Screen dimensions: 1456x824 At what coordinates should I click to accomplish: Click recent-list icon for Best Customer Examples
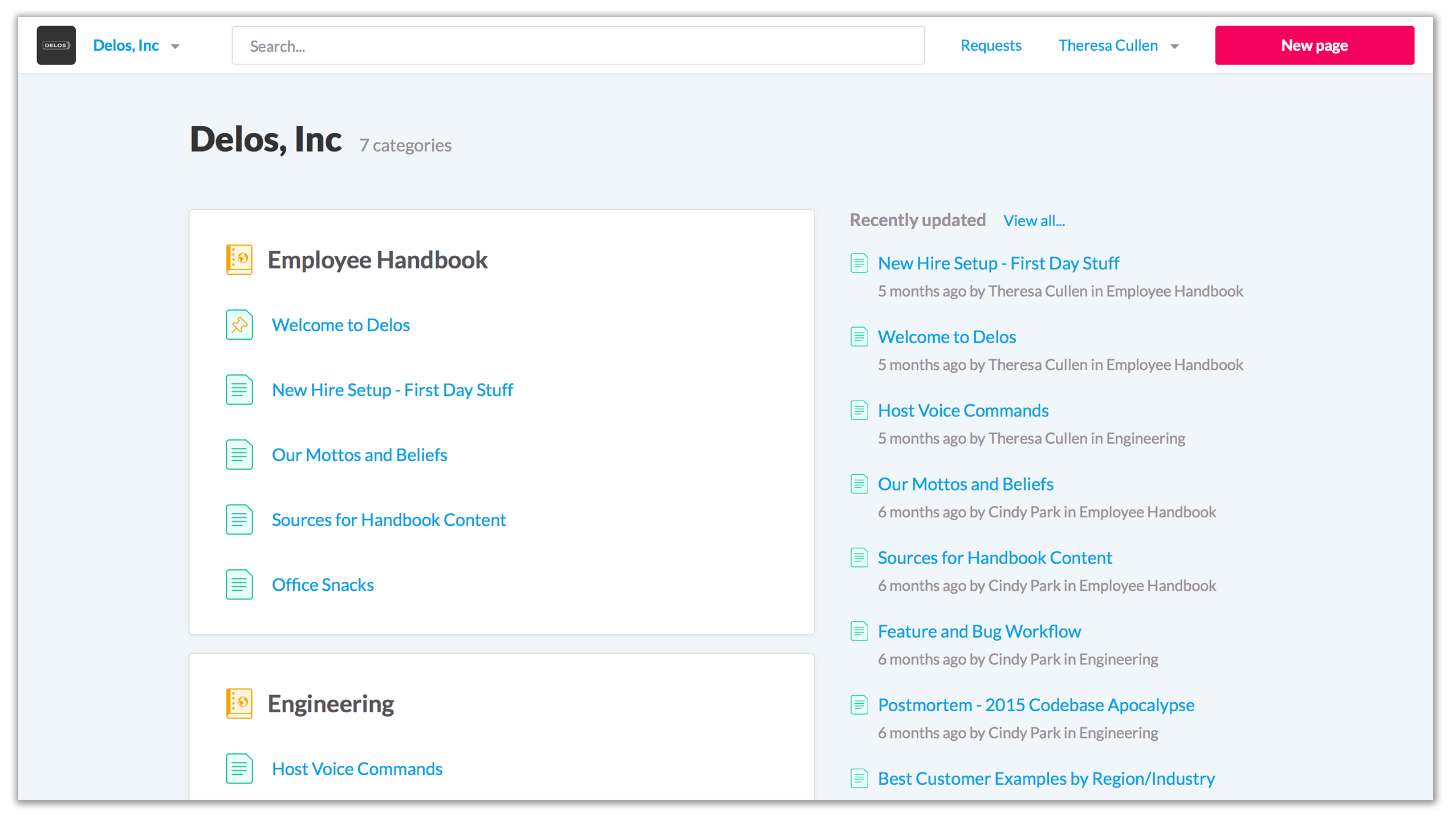[x=859, y=778]
